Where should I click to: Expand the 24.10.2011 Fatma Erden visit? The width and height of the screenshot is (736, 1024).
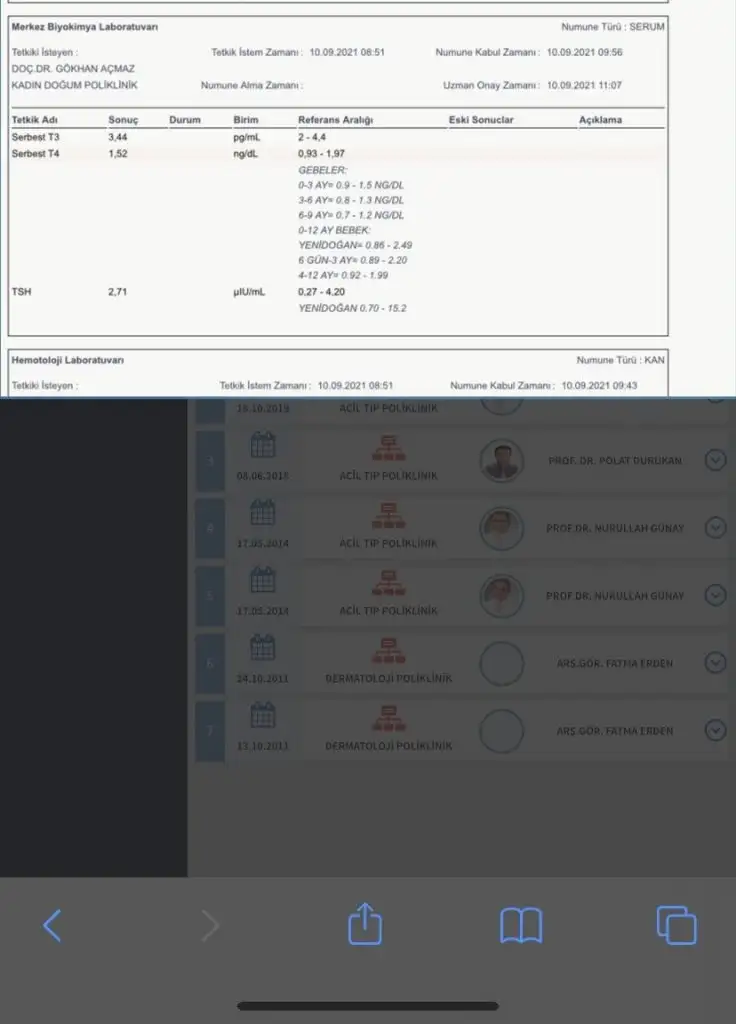pyautogui.click(x=715, y=662)
